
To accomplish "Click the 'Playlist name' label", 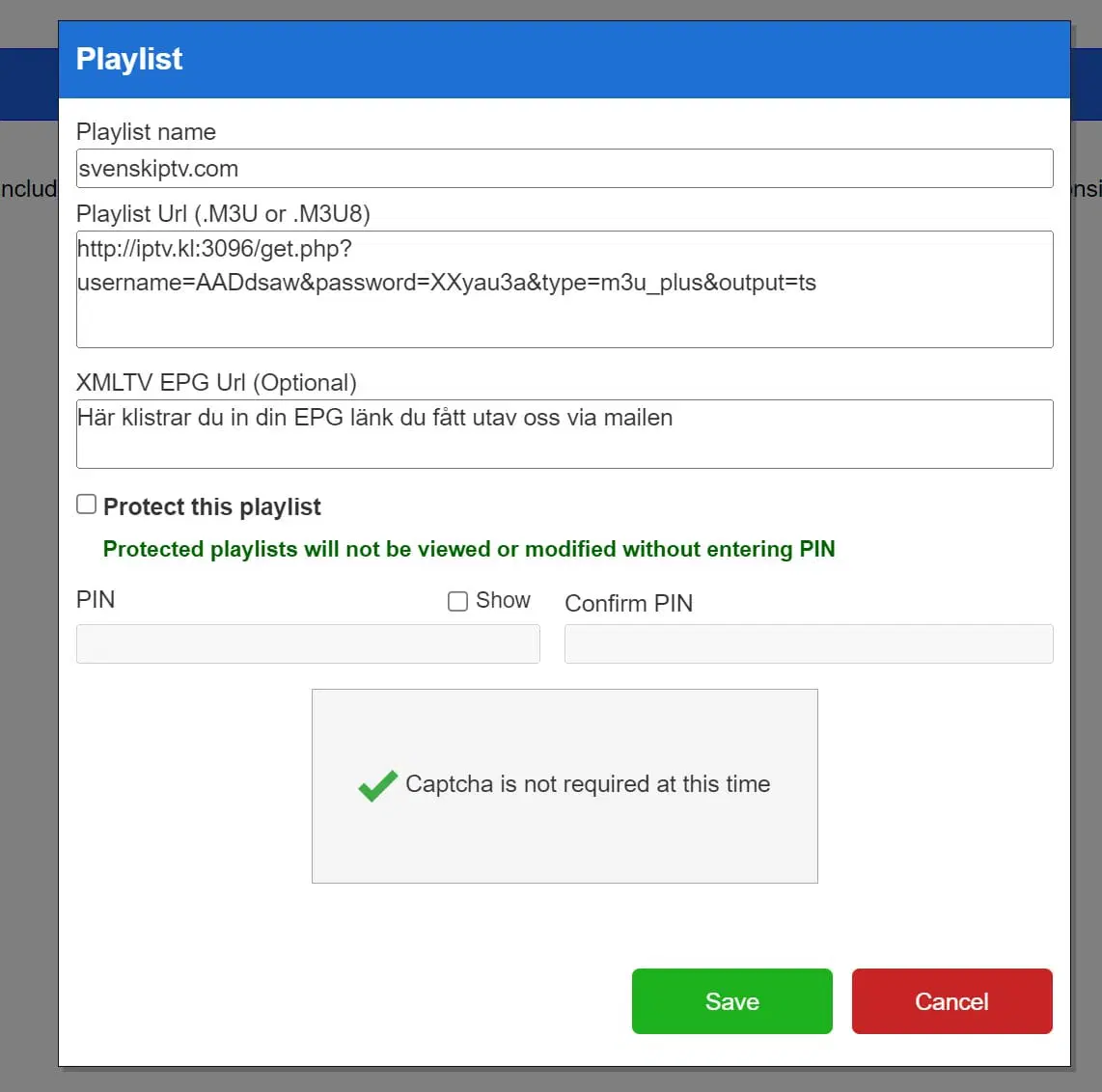I will coord(146,132).
